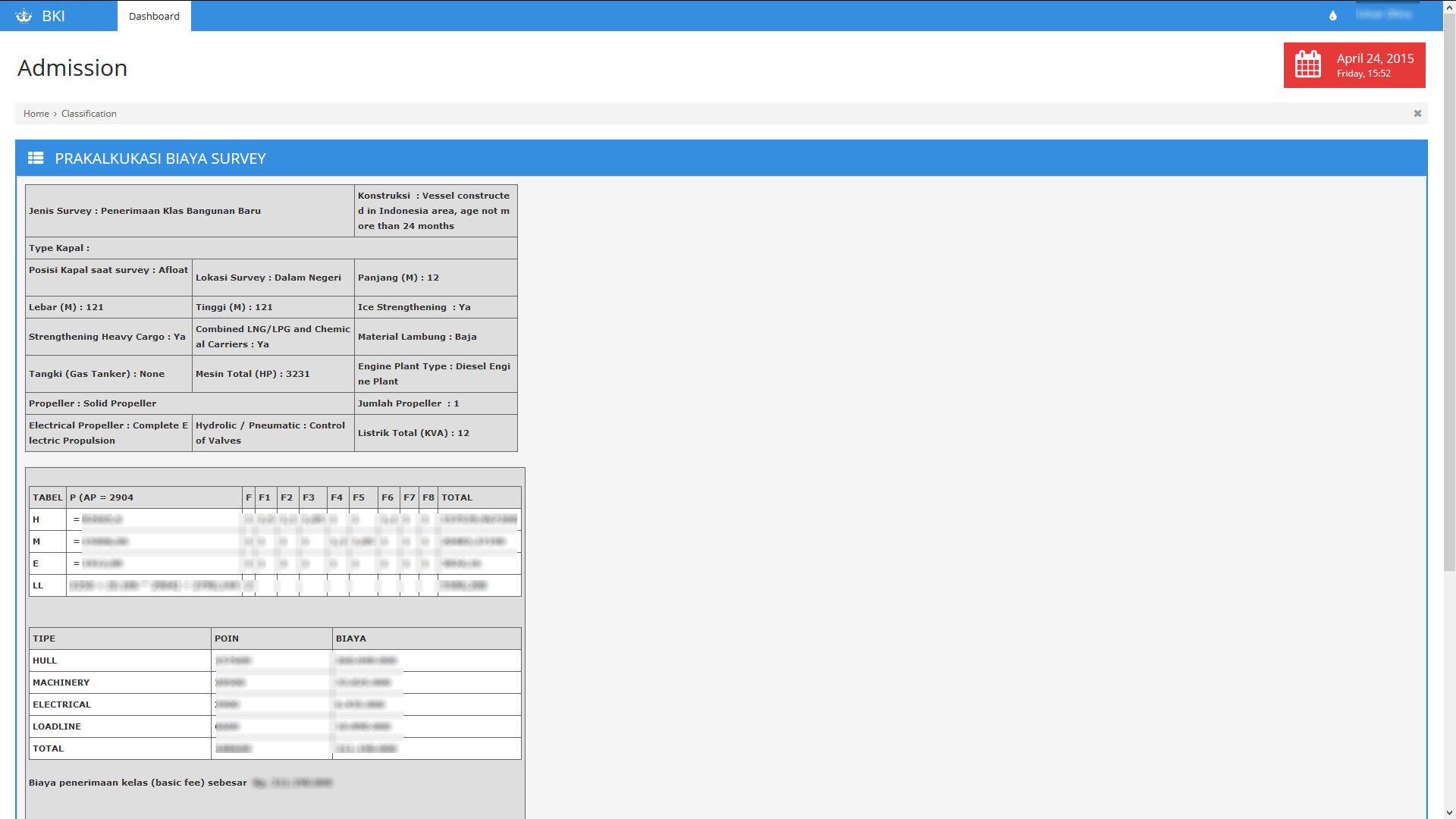Click the calendar icon in date widget

click(1307, 64)
